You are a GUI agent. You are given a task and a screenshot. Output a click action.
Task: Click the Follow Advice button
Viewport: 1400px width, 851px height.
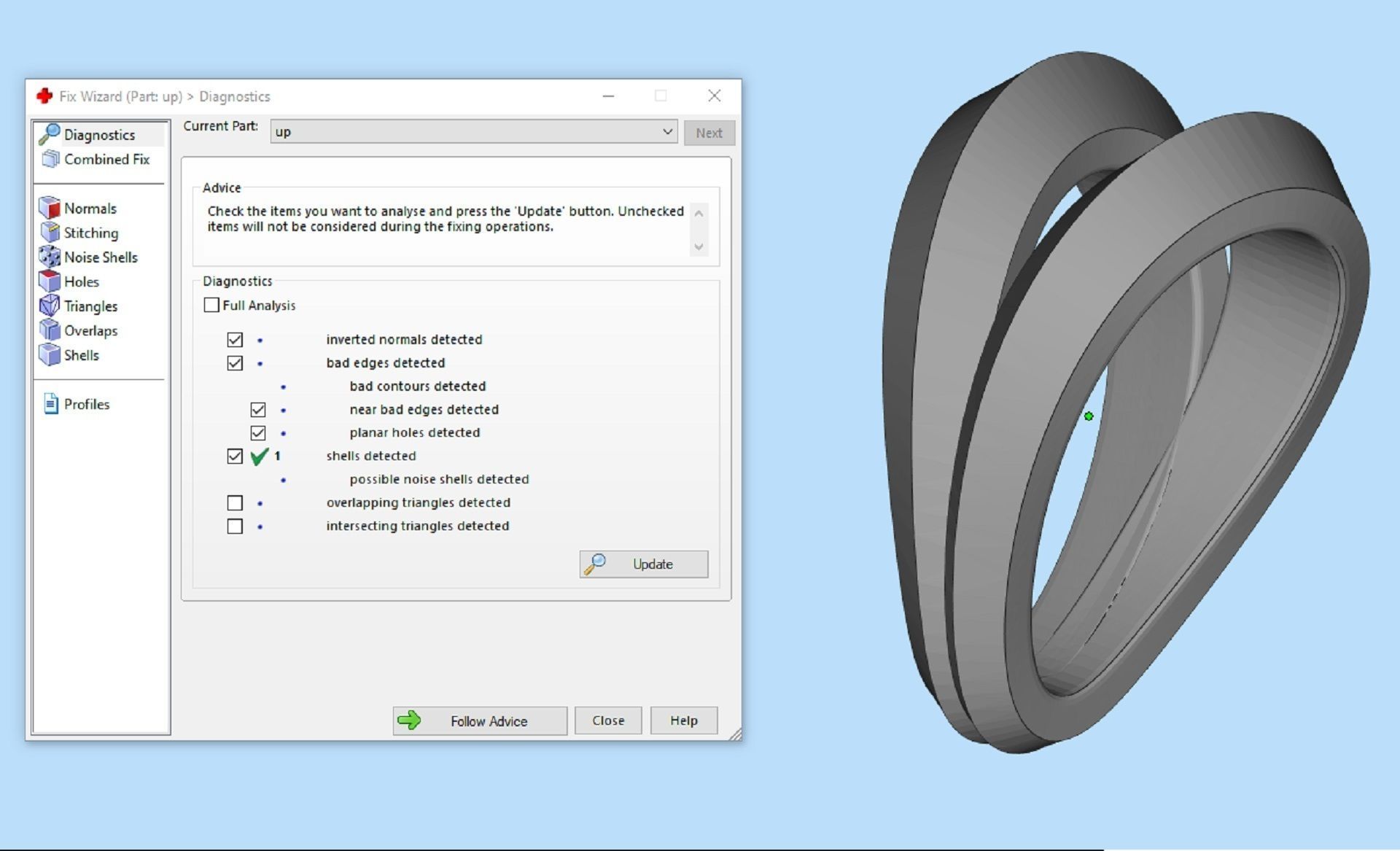(x=480, y=721)
